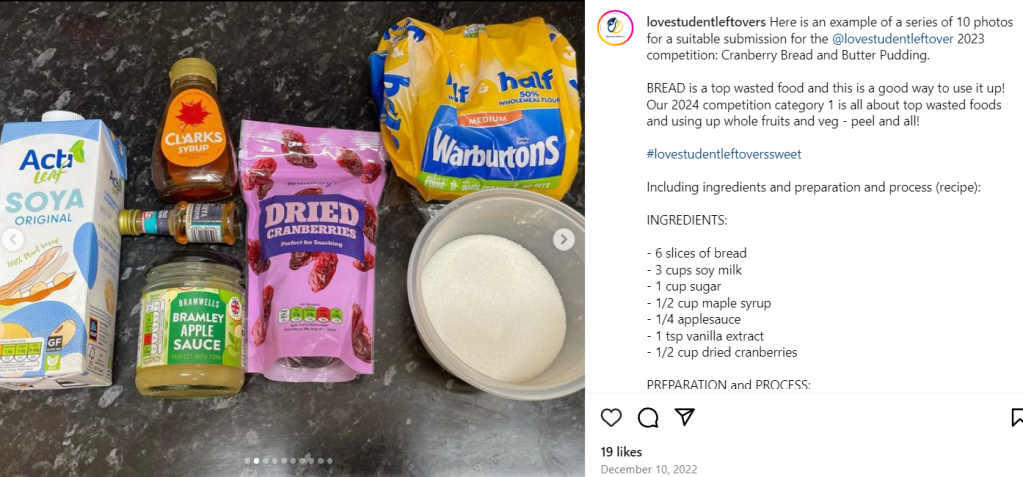This screenshot has width=1023, height=477.
Task: View the 19 likes list
Action: [x=621, y=452]
